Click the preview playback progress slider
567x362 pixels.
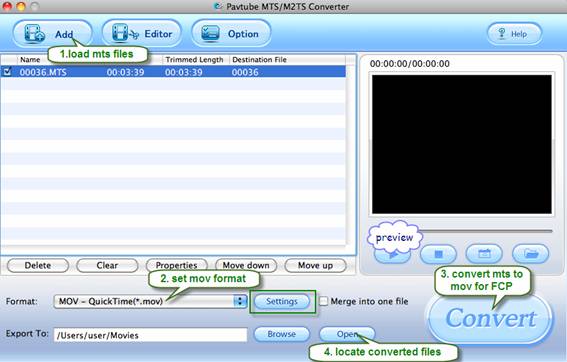(485, 231)
